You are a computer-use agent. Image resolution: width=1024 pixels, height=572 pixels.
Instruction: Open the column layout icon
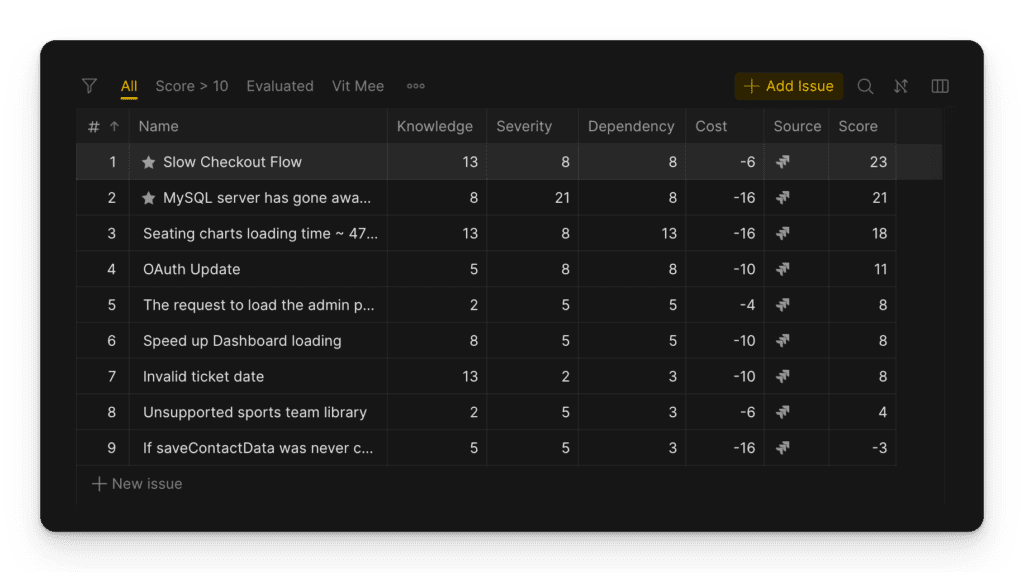940,87
